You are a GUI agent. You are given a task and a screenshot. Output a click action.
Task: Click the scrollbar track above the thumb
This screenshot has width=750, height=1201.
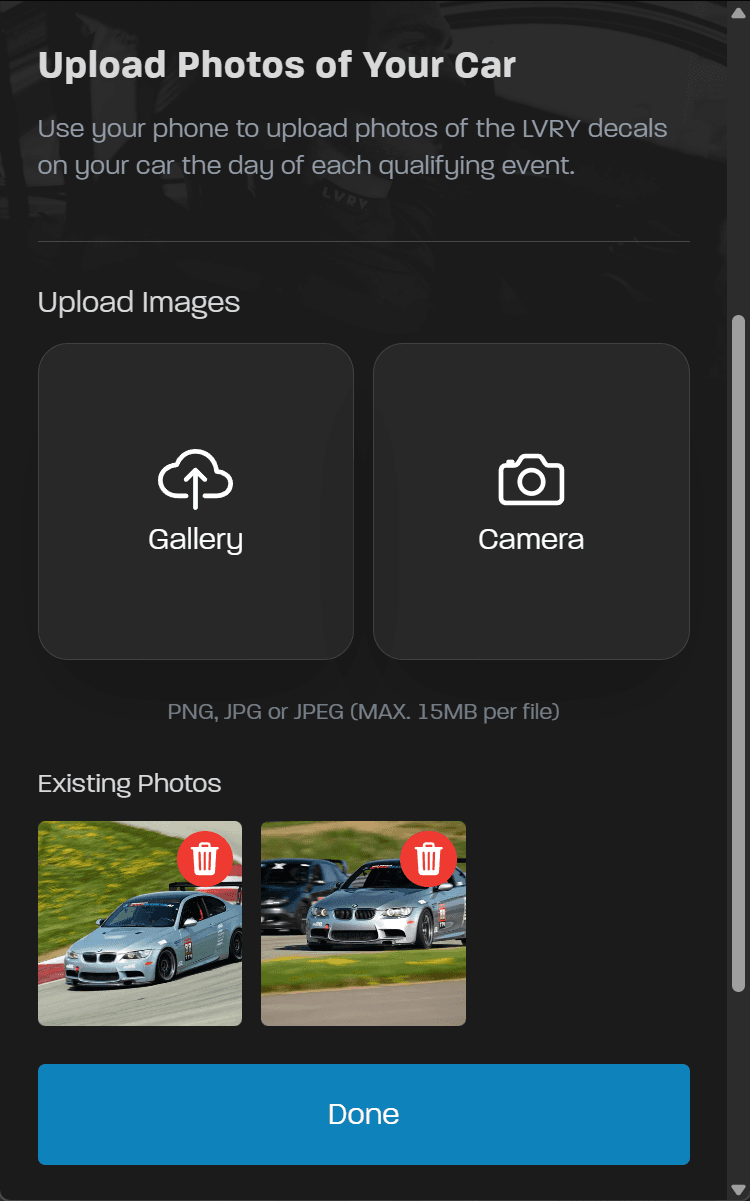(x=738, y=160)
